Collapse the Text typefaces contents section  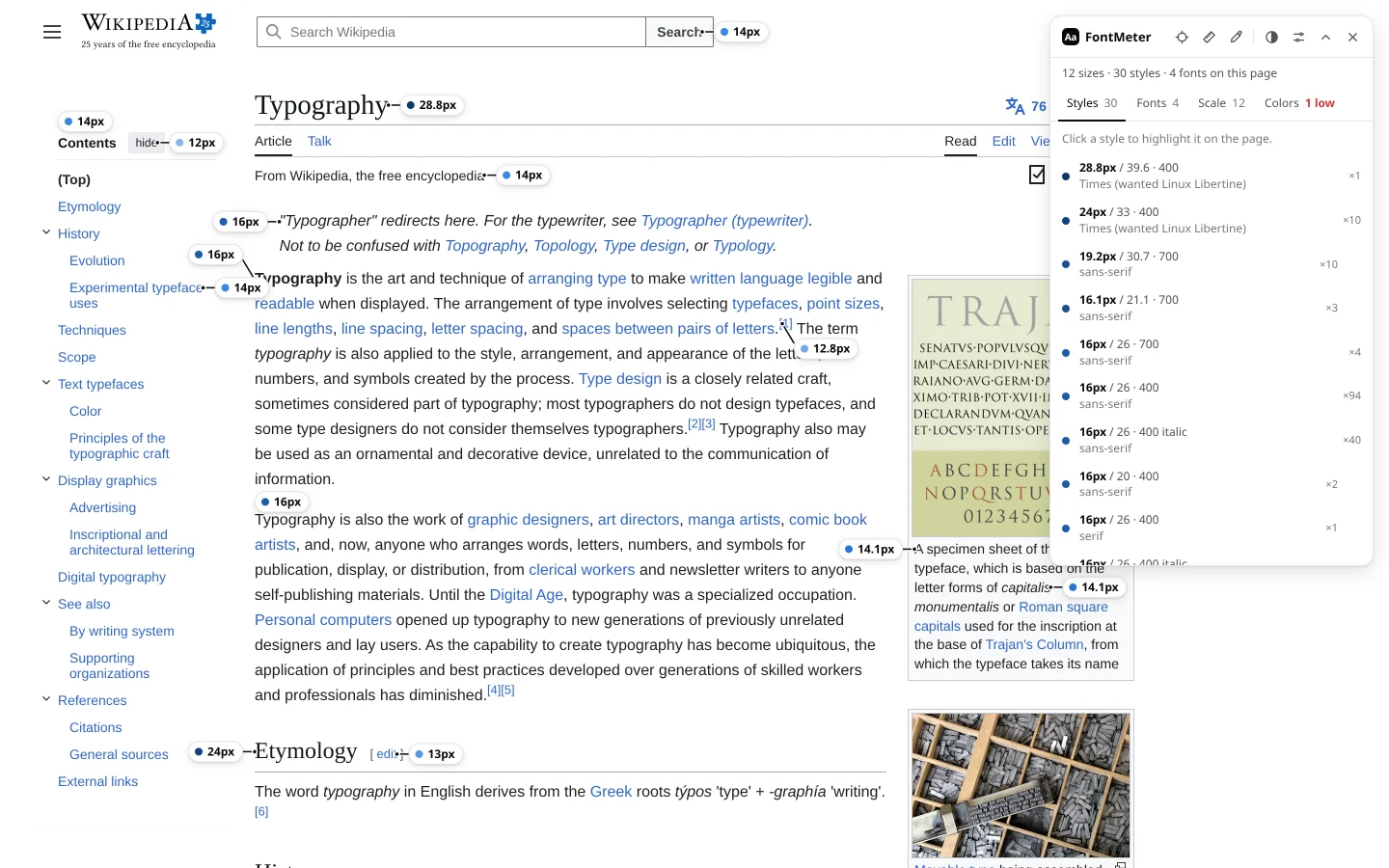tap(46, 383)
